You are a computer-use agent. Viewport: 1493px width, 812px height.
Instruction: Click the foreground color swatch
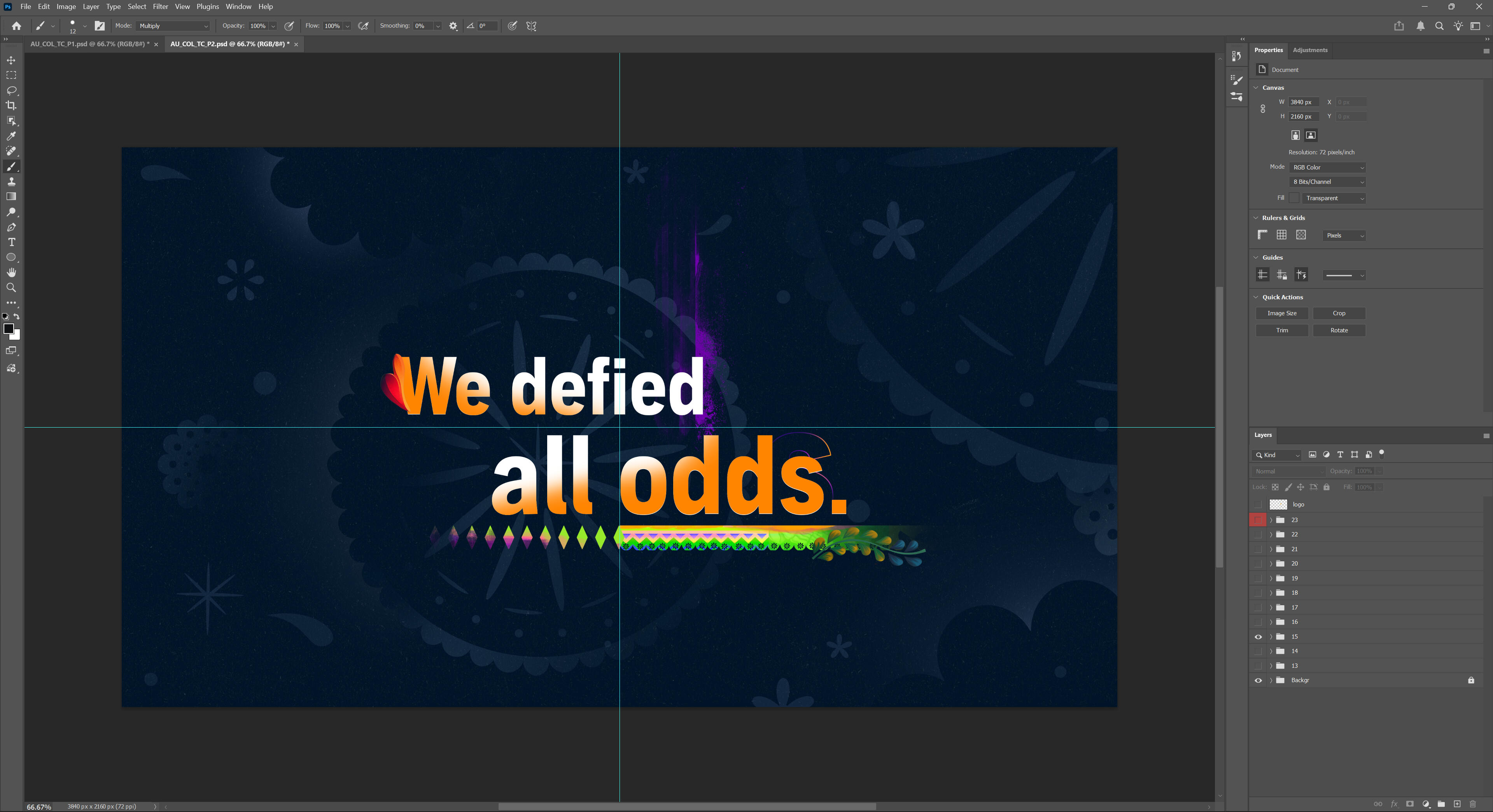tap(8, 329)
